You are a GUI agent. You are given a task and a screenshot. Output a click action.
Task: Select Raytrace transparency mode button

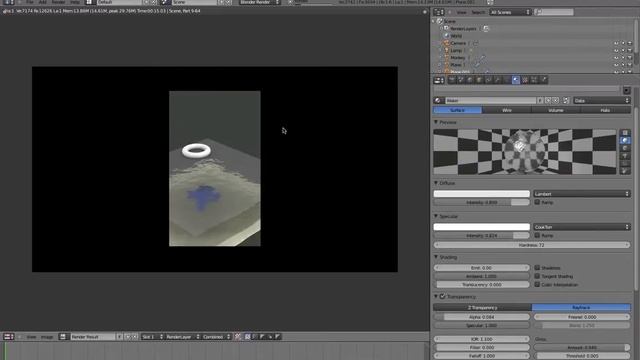pyautogui.click(x=581, y=307)
